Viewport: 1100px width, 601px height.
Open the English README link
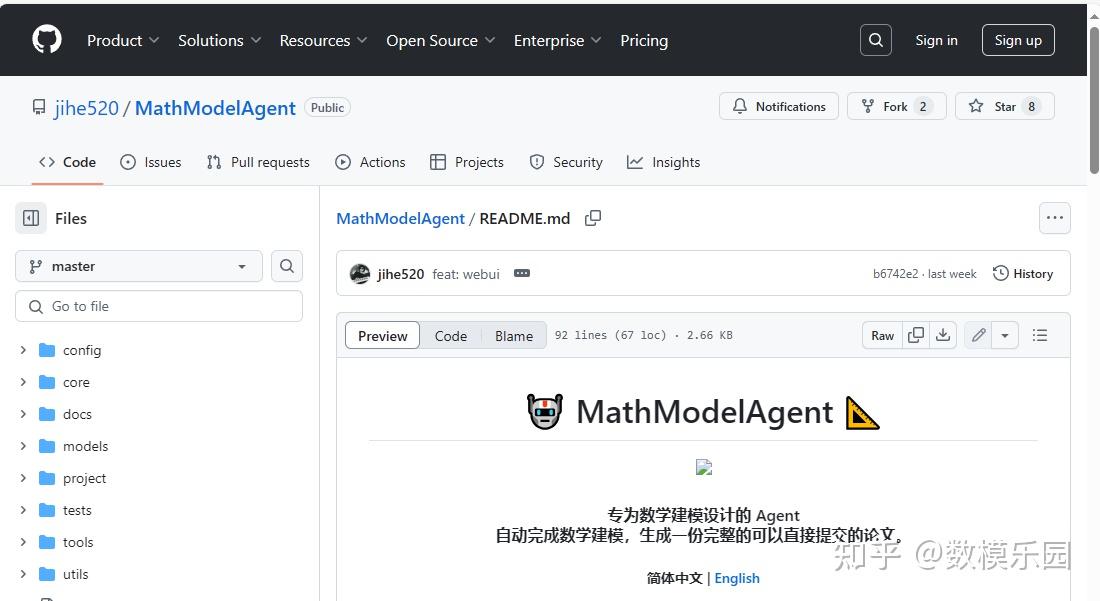(x=737, y=577)
